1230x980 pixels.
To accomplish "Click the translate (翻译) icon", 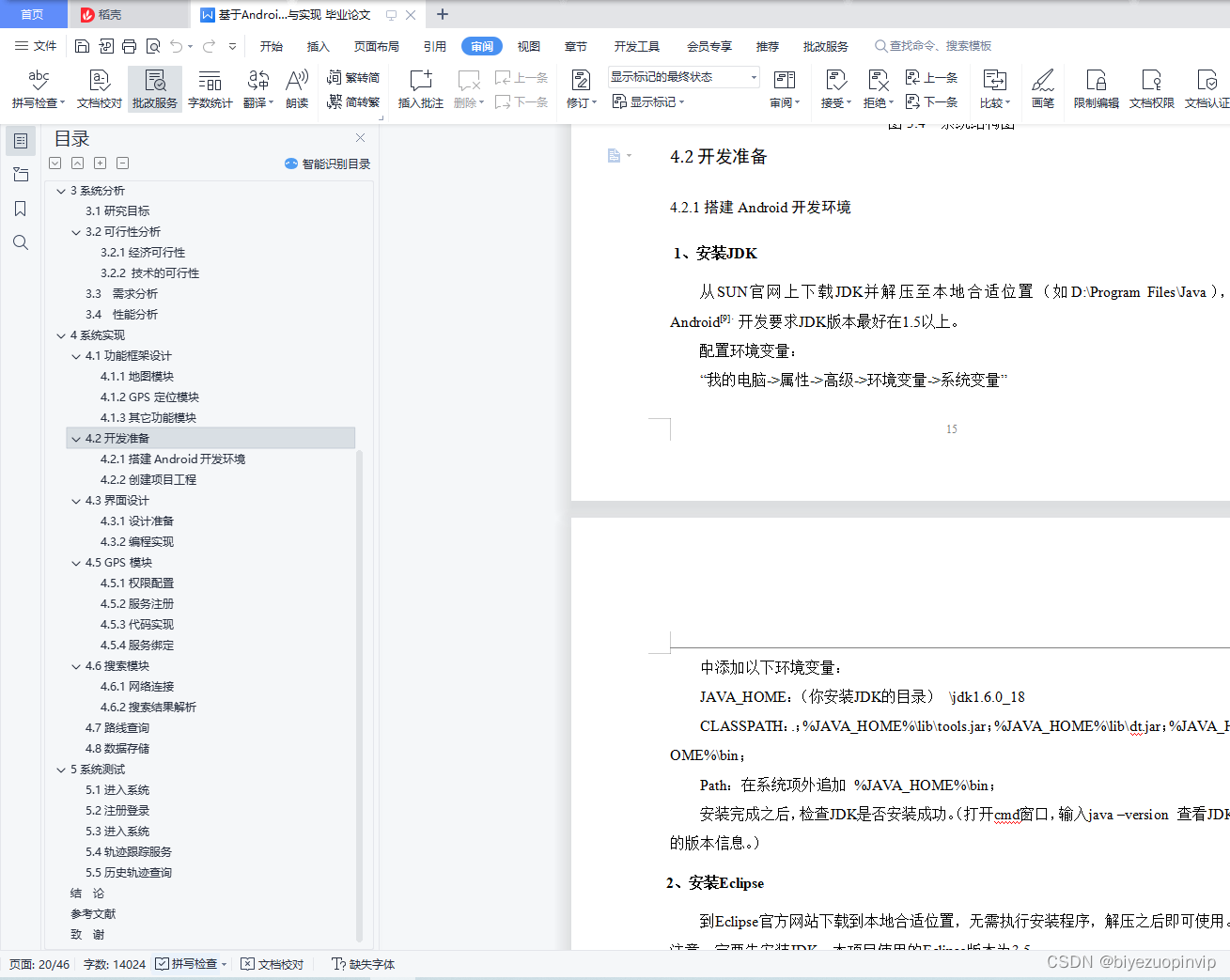I will tap(257, 89).
